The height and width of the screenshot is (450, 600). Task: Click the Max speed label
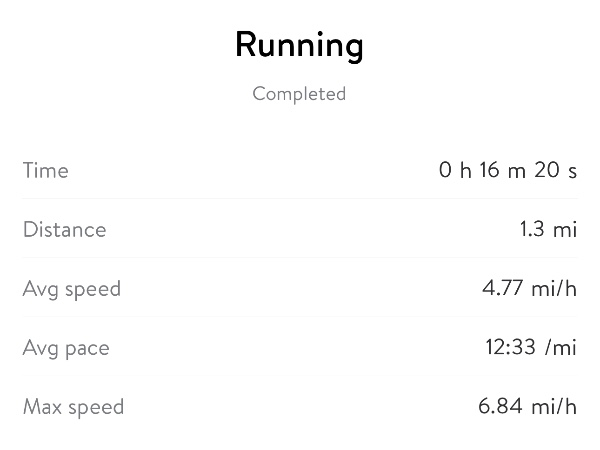tap(73, 407)
